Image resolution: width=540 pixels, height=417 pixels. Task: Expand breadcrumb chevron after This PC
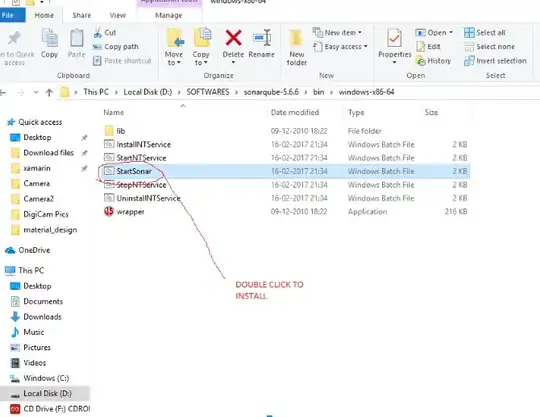tap(116, 92)
